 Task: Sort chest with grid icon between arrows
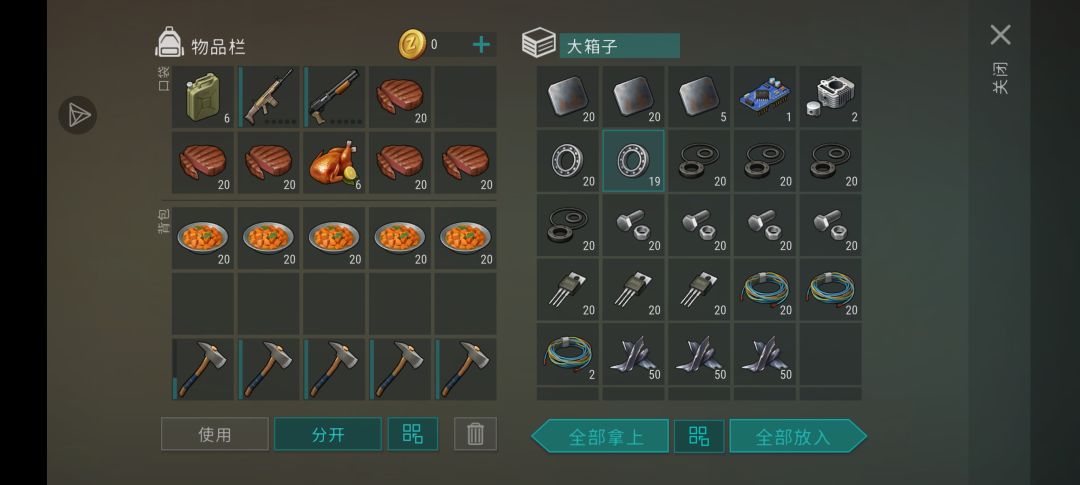tap(699, 436)
